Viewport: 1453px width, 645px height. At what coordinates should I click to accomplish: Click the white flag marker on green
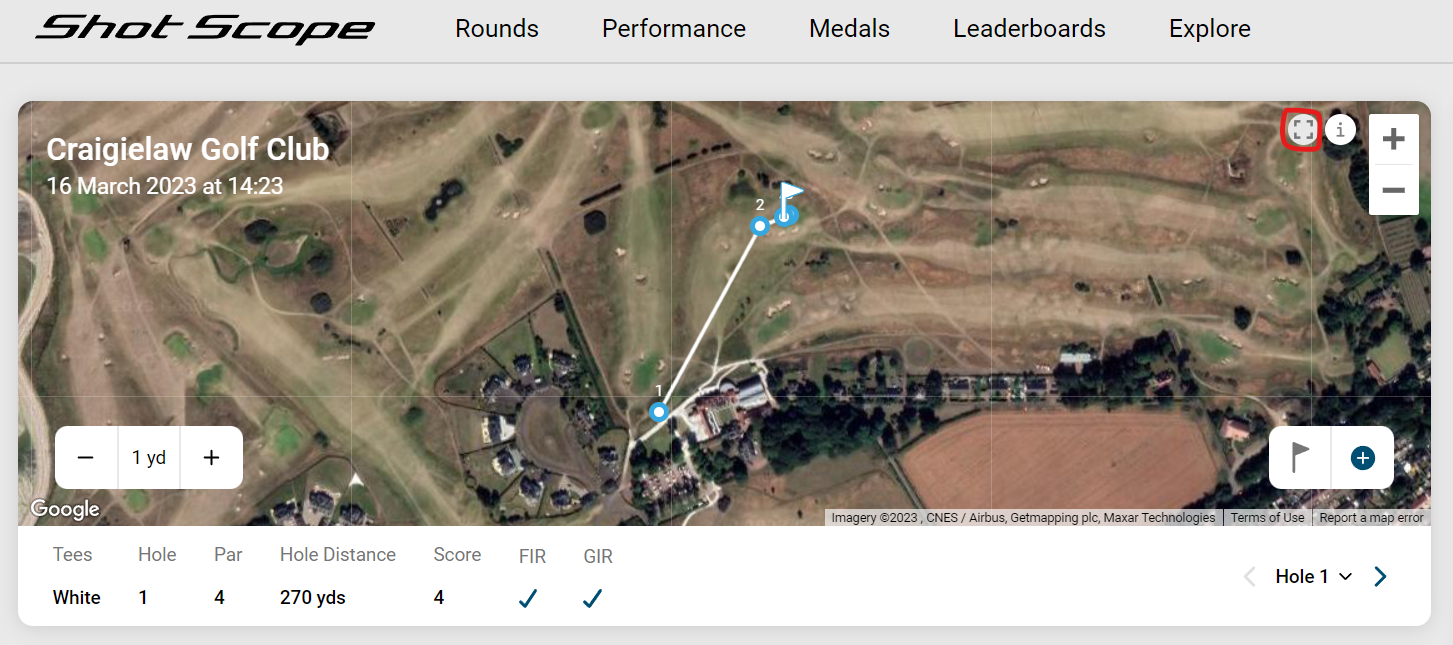pos(790,194)
